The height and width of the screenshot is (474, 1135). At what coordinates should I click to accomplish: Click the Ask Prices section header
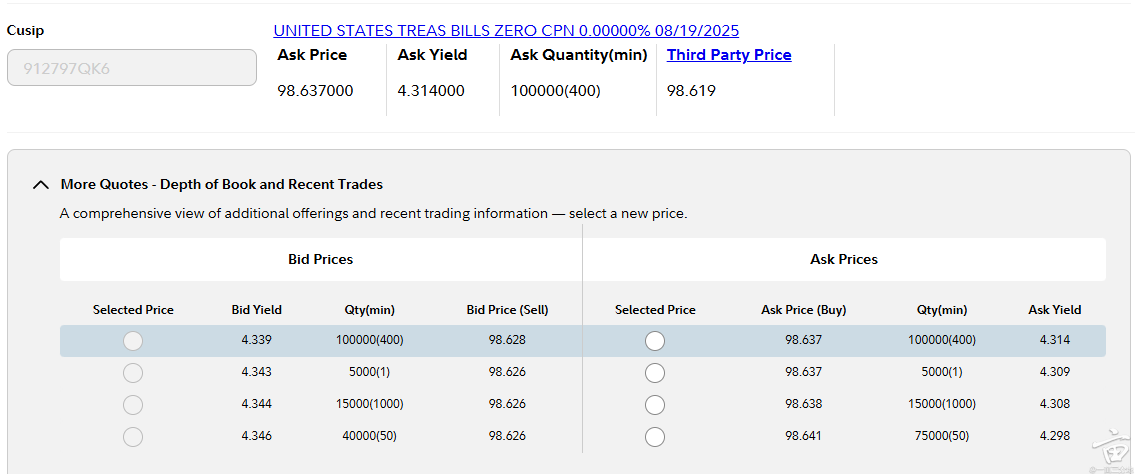click(x=844, y=259)
